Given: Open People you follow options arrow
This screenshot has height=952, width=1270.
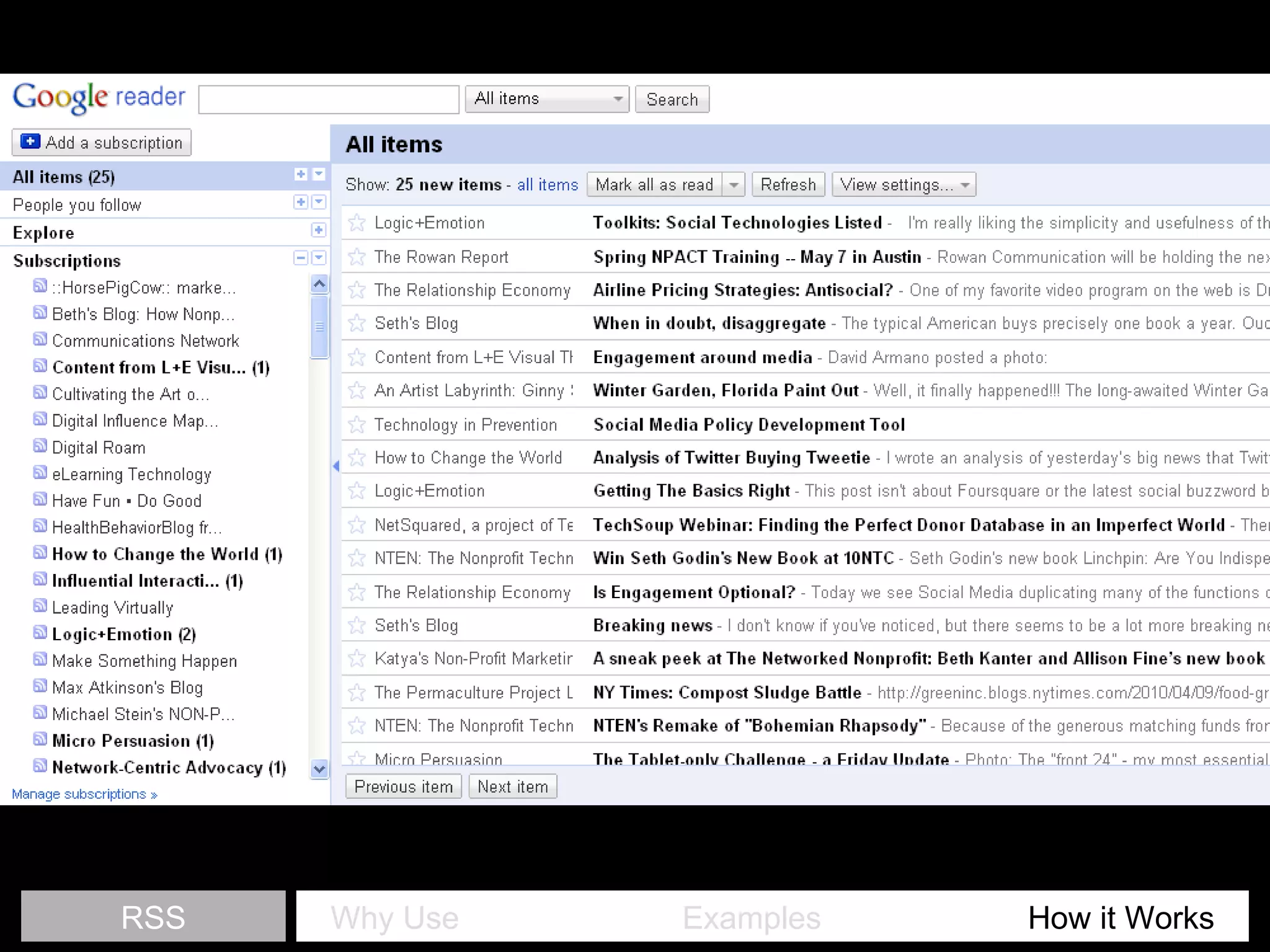Looking at the screenshot, I should (x=319, y=202).
